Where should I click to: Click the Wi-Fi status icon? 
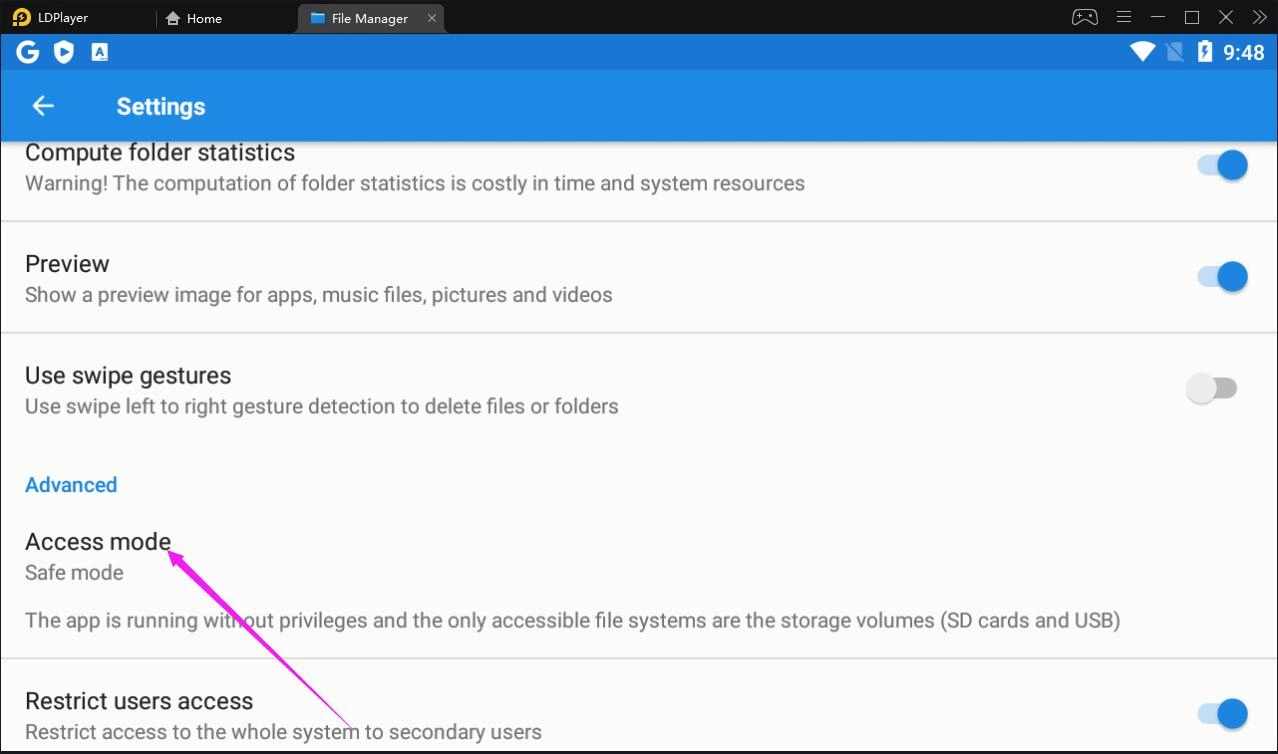point(1141,51)
